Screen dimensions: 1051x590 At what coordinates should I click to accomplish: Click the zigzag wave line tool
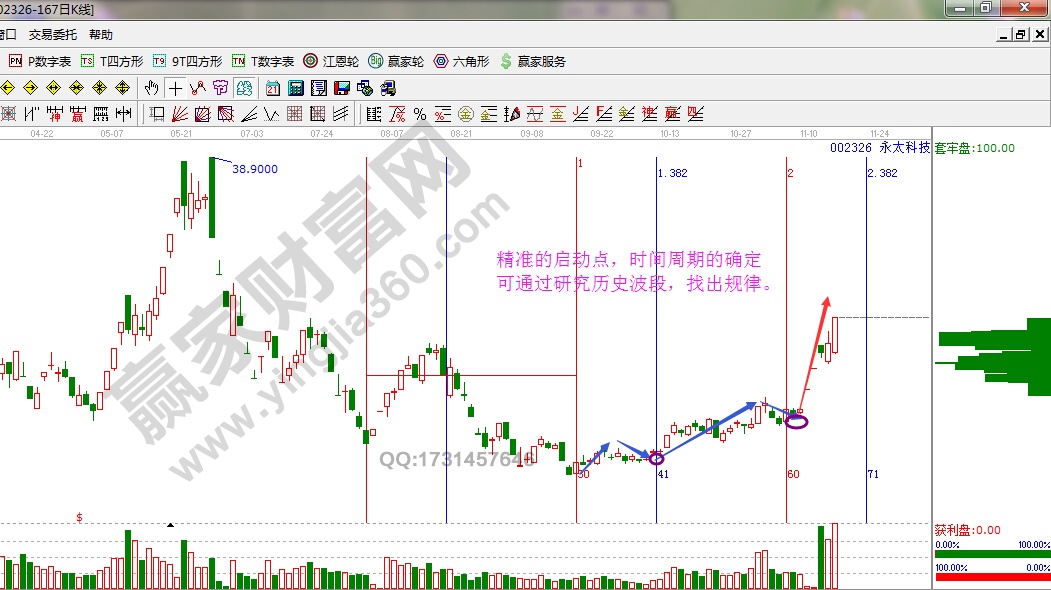[x=197, y=88]
